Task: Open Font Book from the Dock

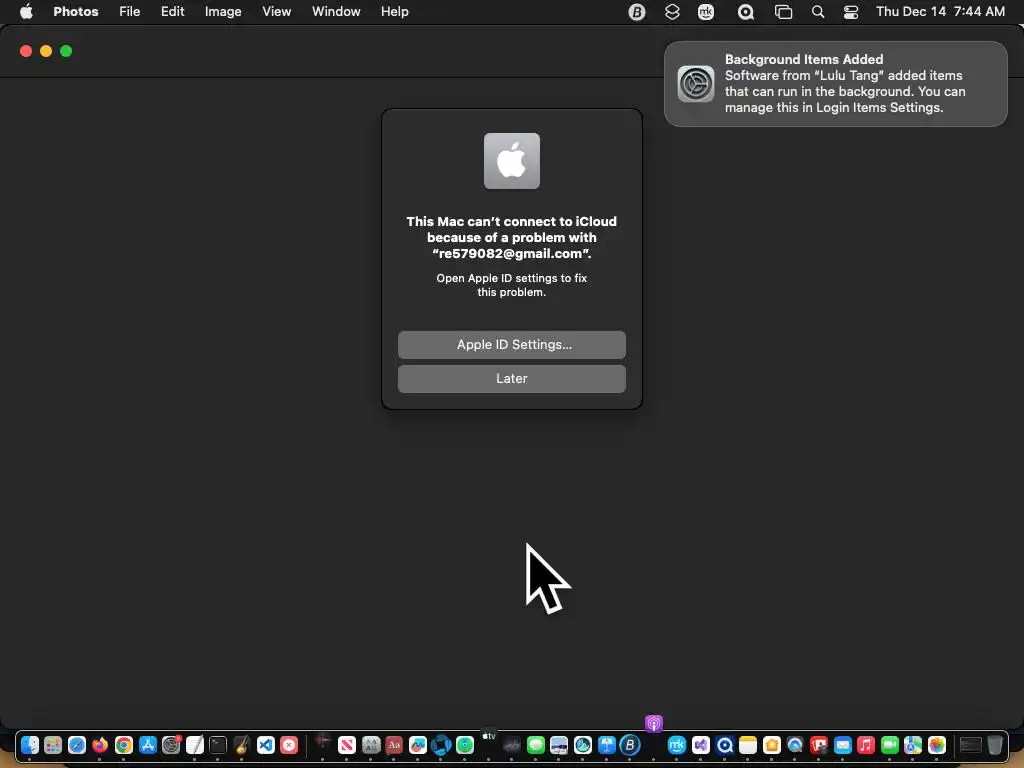Action: pos(371,745)
